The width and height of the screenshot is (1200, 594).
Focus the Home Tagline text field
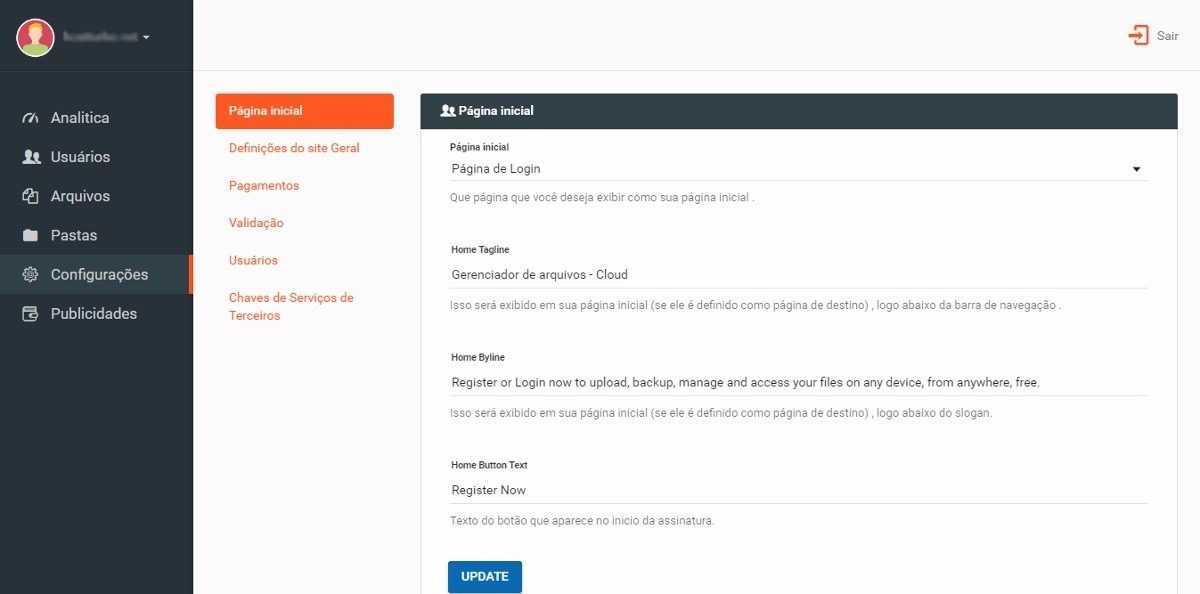pos(798,274)
